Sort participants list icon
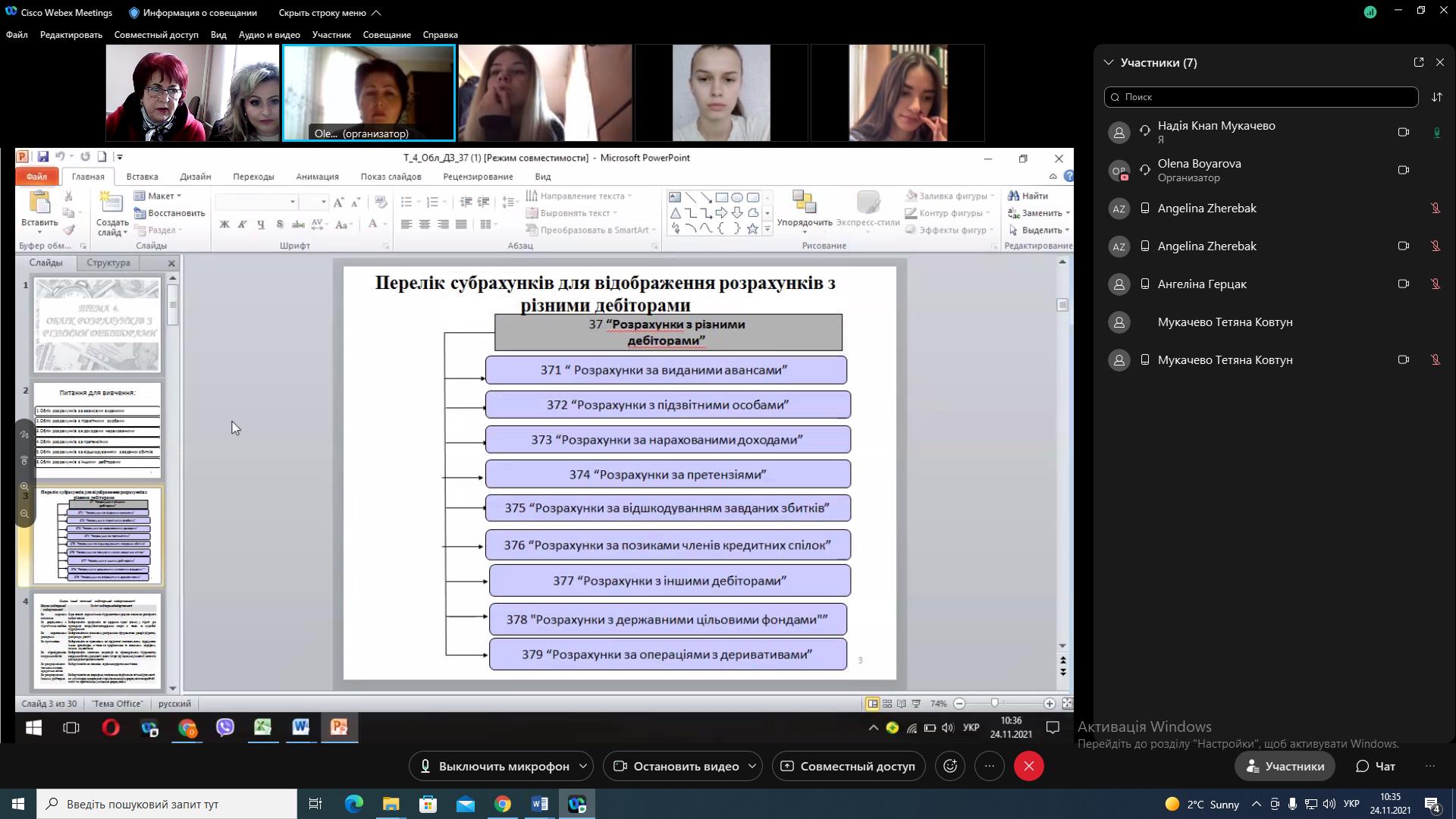 click(1437, 97)
